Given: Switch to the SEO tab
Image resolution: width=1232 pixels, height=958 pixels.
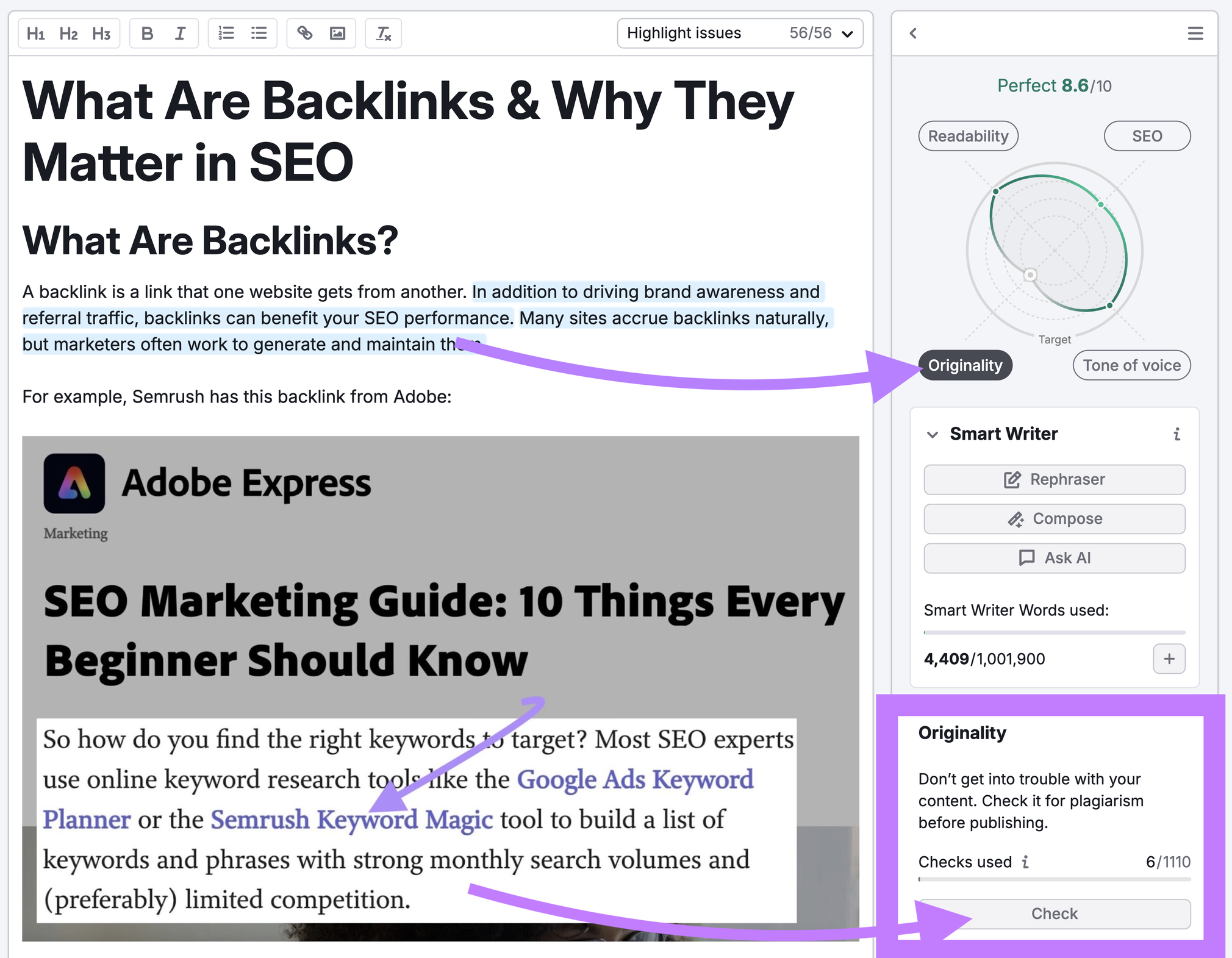Looking at the screenshot, I should [1148, 135].
